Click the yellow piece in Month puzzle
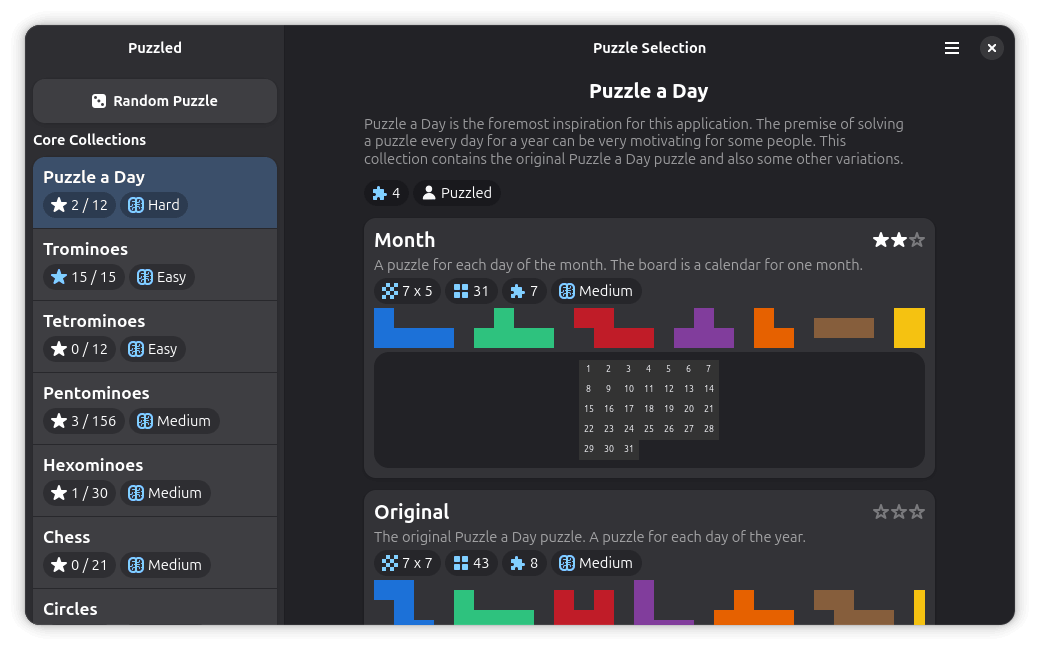Image resolution: width=1040 pixels, height=650 pixels. [909, 328]
